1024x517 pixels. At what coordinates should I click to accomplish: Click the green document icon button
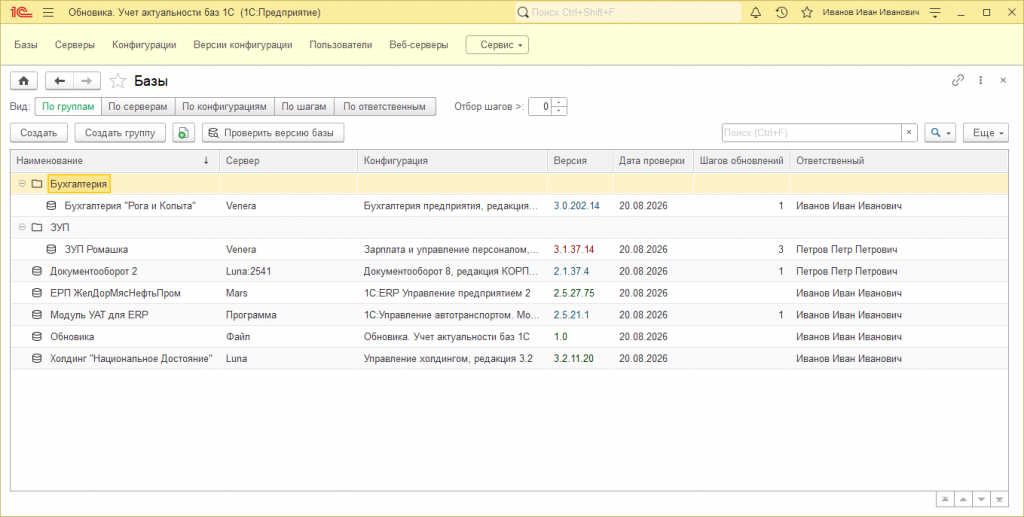pos(184,133)
